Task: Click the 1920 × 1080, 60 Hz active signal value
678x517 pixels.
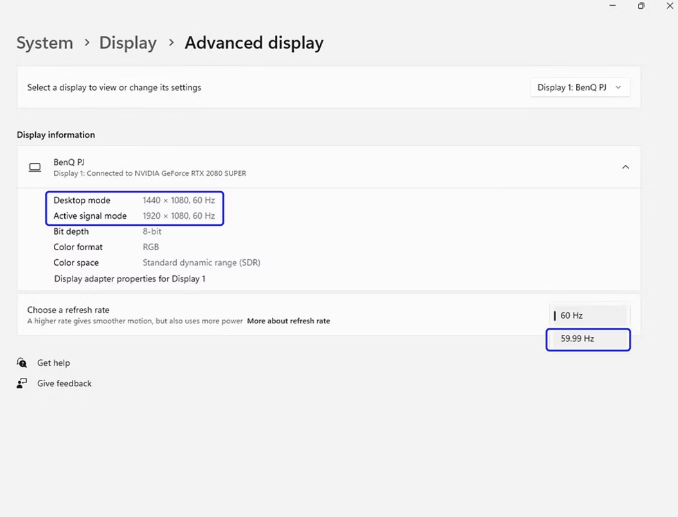Action: coord(179,216)
